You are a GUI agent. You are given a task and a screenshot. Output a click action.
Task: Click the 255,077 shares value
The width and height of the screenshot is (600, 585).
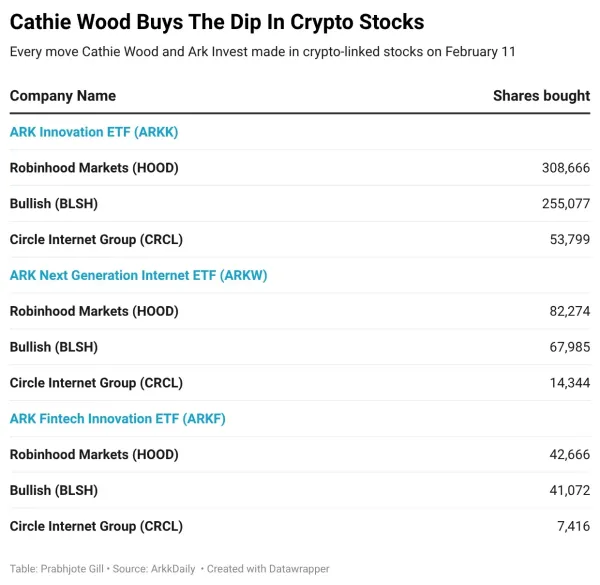click(x=565, y=204)
